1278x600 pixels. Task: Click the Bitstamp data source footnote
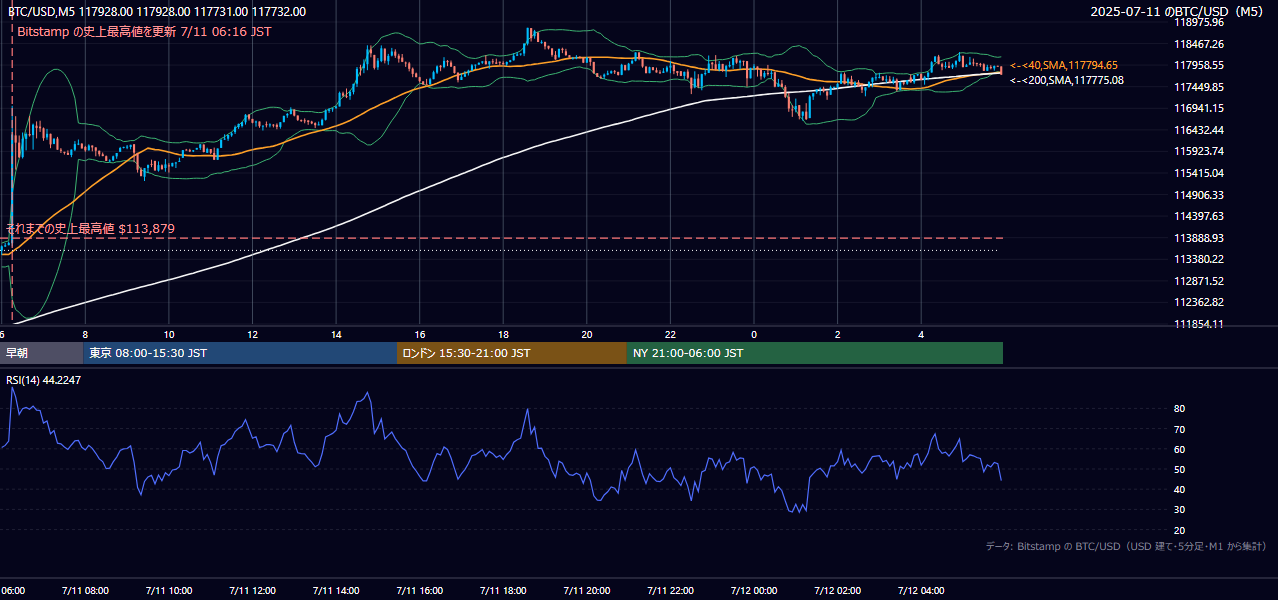pyautogui.click(x=1126, y=546)
